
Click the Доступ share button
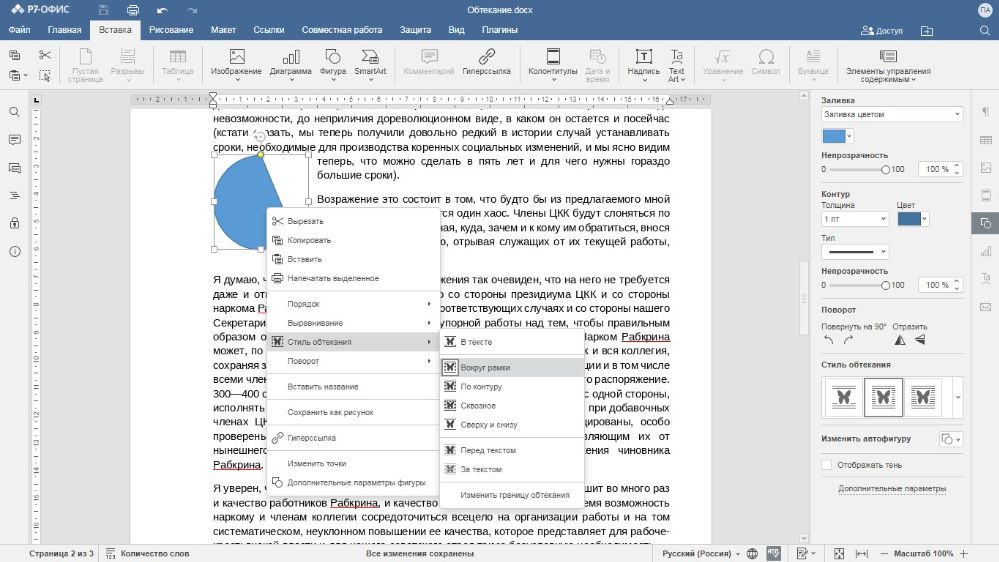(881, 30)
